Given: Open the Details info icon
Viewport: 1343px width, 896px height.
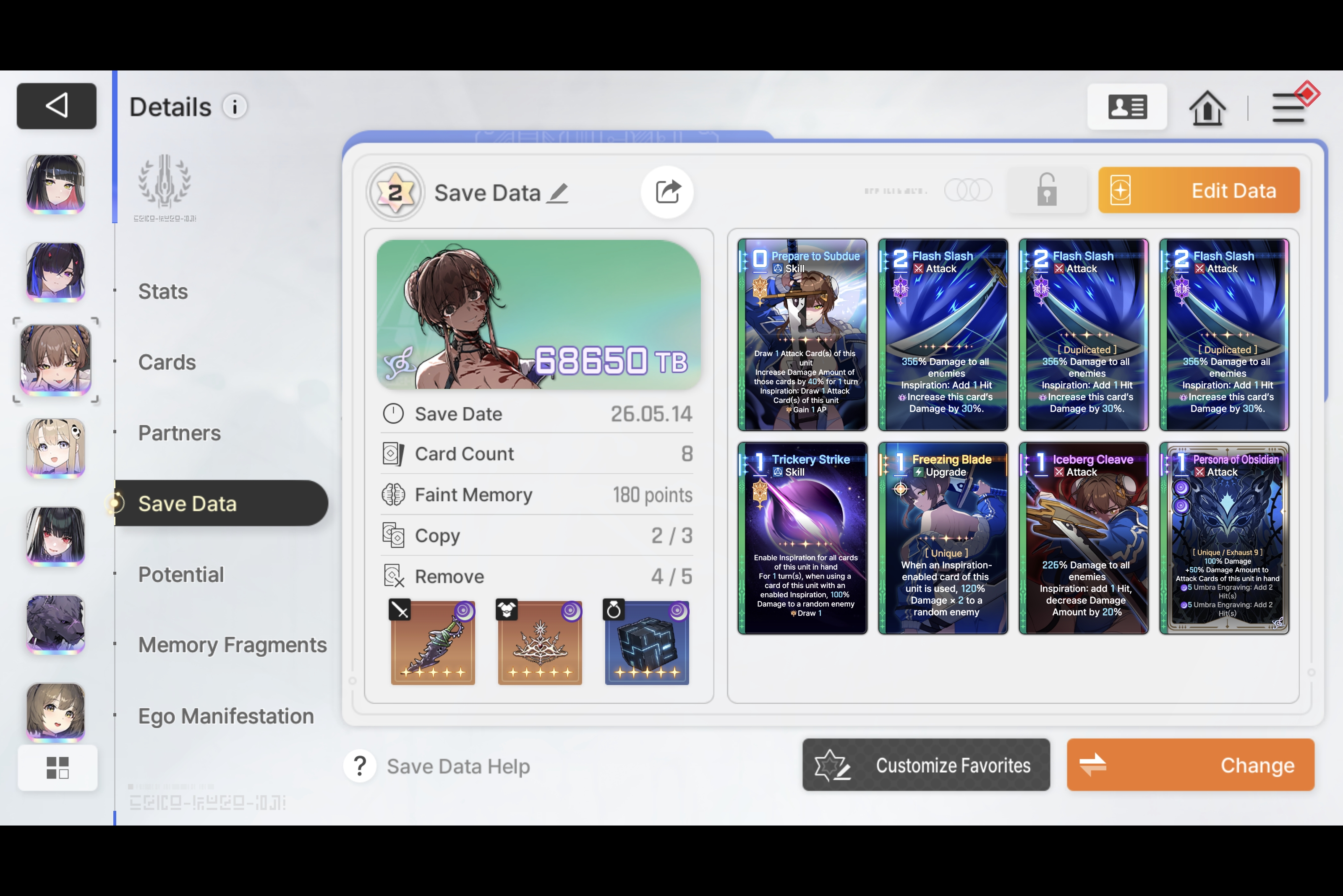Looking at the screenshot, I should [235, 107].
